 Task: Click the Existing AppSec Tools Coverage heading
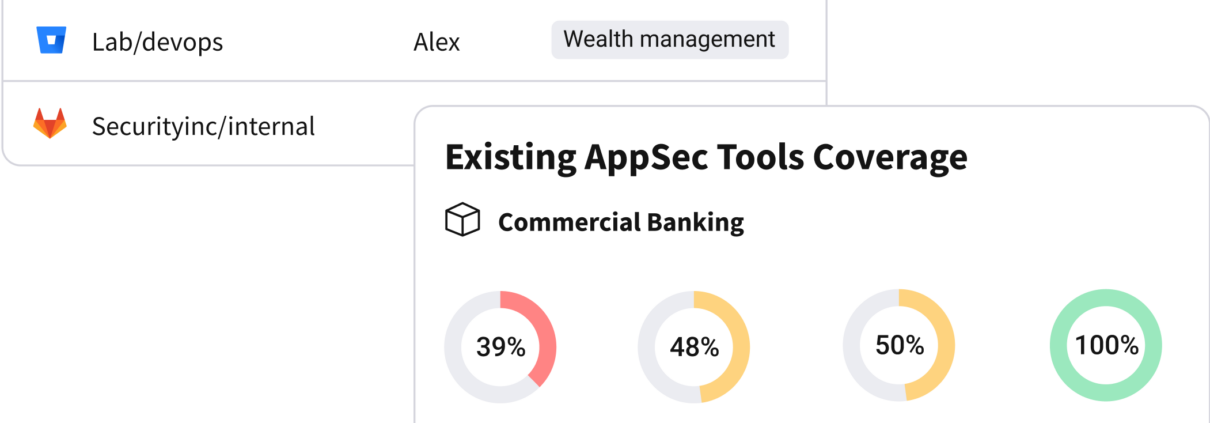(706, 157)
